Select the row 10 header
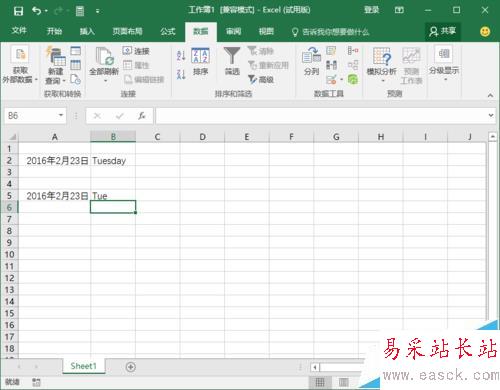The width and height of the screenshot is (500, 390). click(x=9, y=254)
